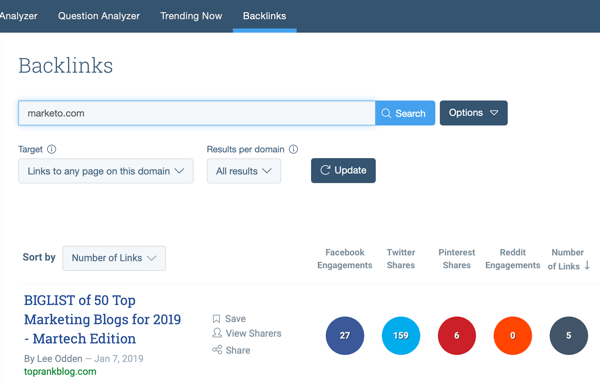600x386 pixels.
Task: Click the View Sharers text link
Action: 253,333
